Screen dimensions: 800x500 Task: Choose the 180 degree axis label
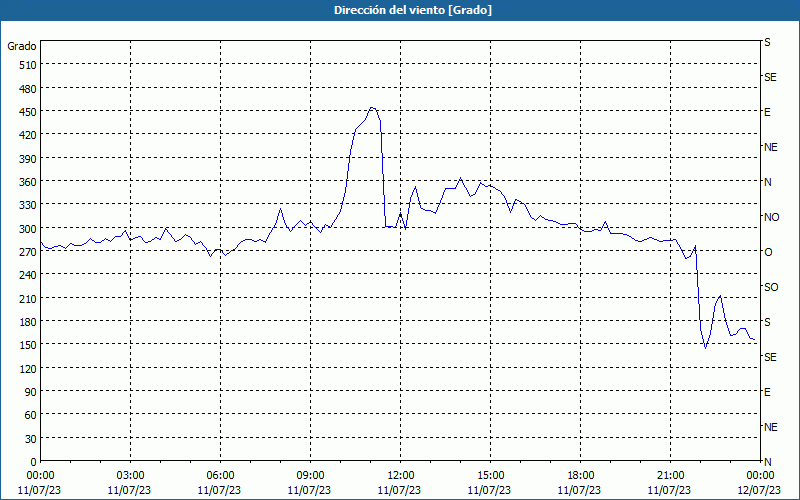pos(28,322)
